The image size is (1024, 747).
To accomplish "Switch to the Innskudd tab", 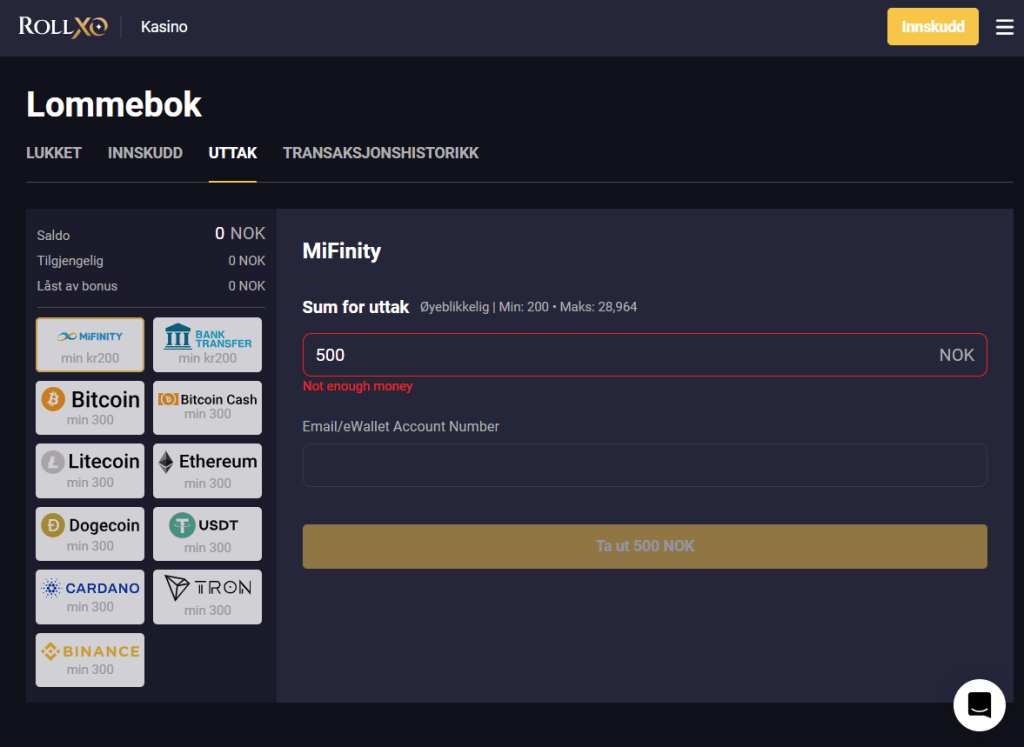I will pyautogui.click(x=145, y=153).
